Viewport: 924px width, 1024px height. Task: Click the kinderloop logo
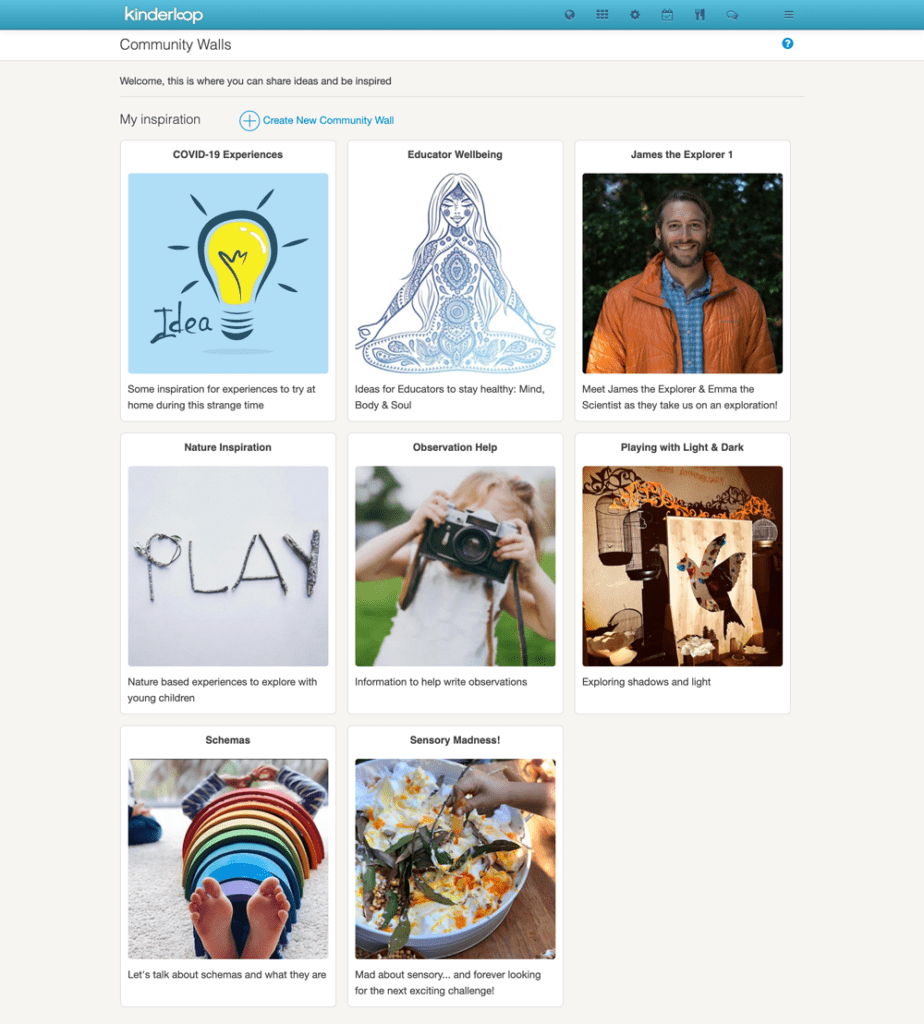tap(164, 14)
